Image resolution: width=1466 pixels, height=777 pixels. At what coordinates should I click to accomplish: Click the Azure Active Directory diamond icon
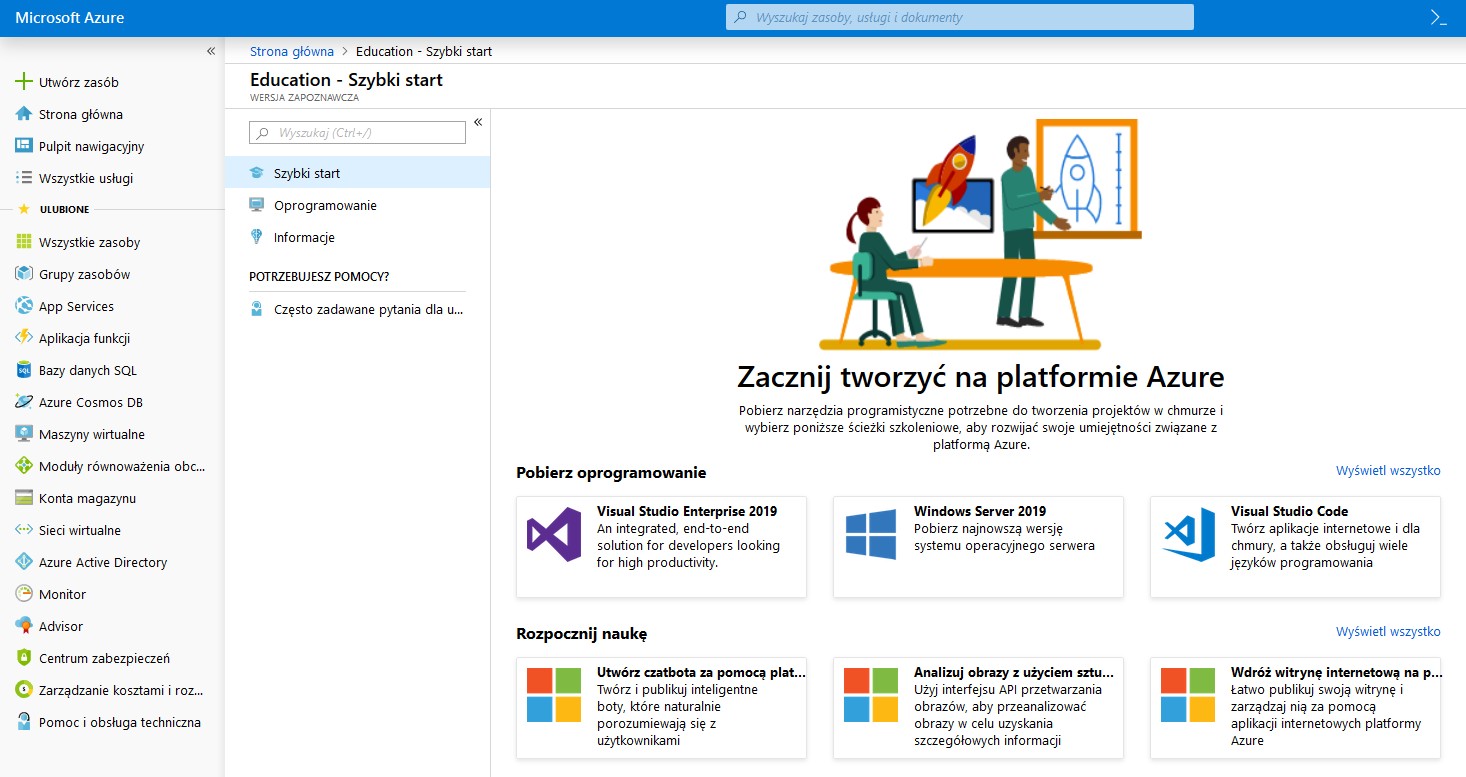click(24, 562)
